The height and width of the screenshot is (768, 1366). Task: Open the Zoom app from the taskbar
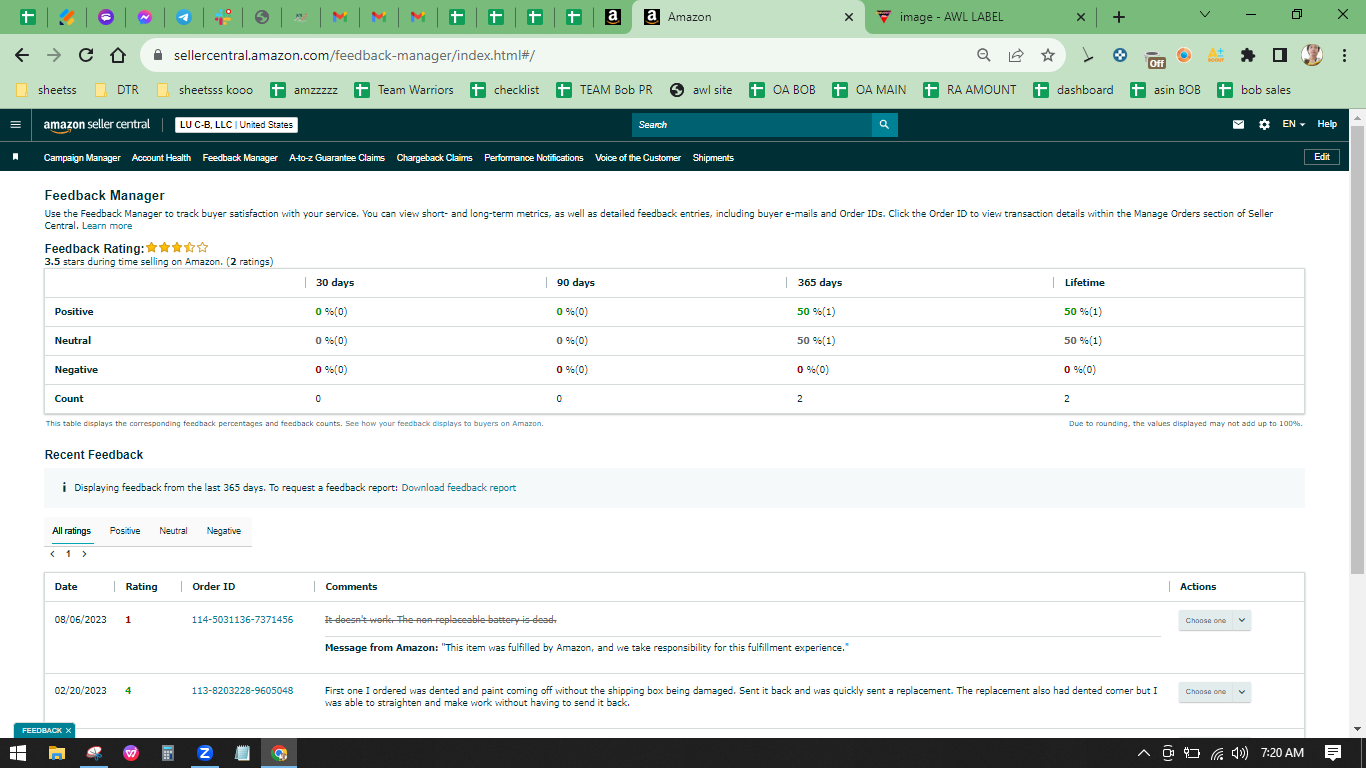point(205,753)
